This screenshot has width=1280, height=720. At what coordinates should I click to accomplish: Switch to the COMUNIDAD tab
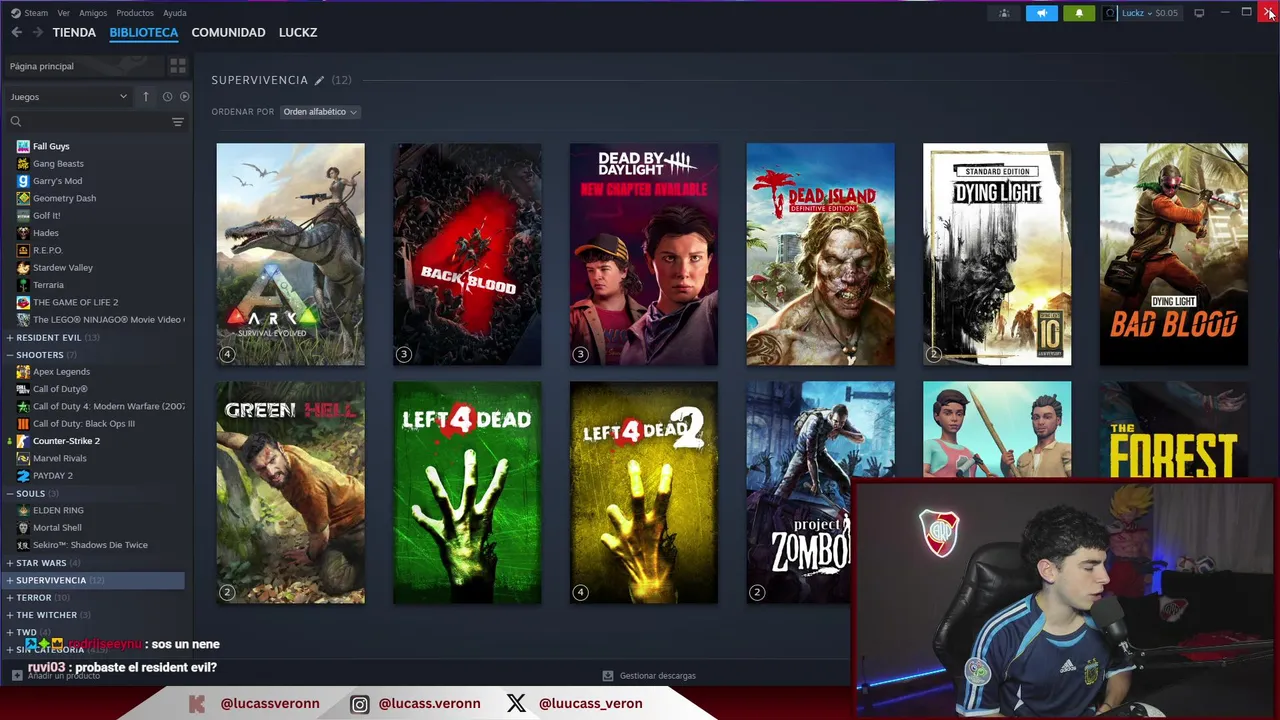[x=228, y=32]
